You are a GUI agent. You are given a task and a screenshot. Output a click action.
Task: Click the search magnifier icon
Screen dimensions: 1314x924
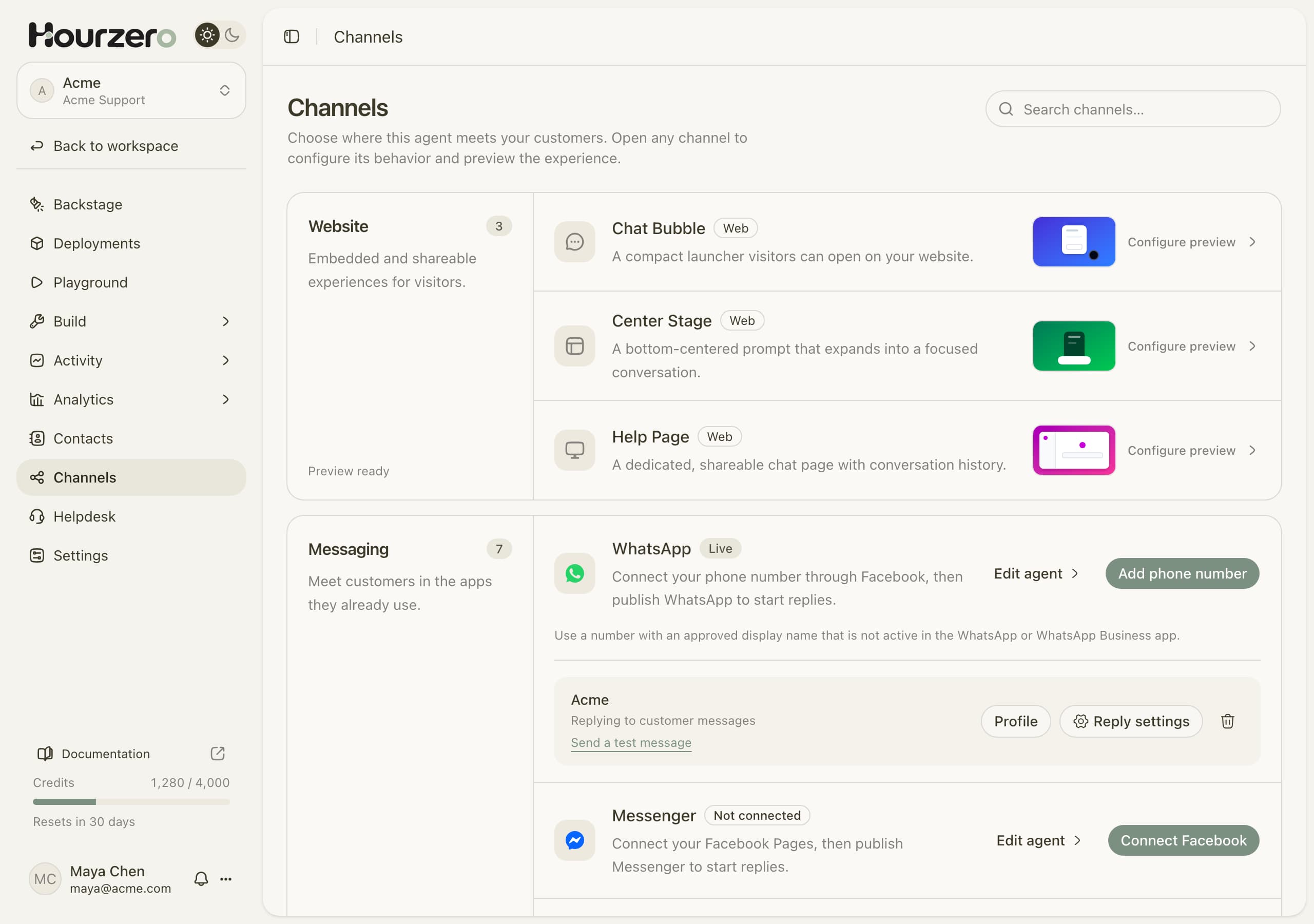pyautogui.click(x=1006, y=109)
